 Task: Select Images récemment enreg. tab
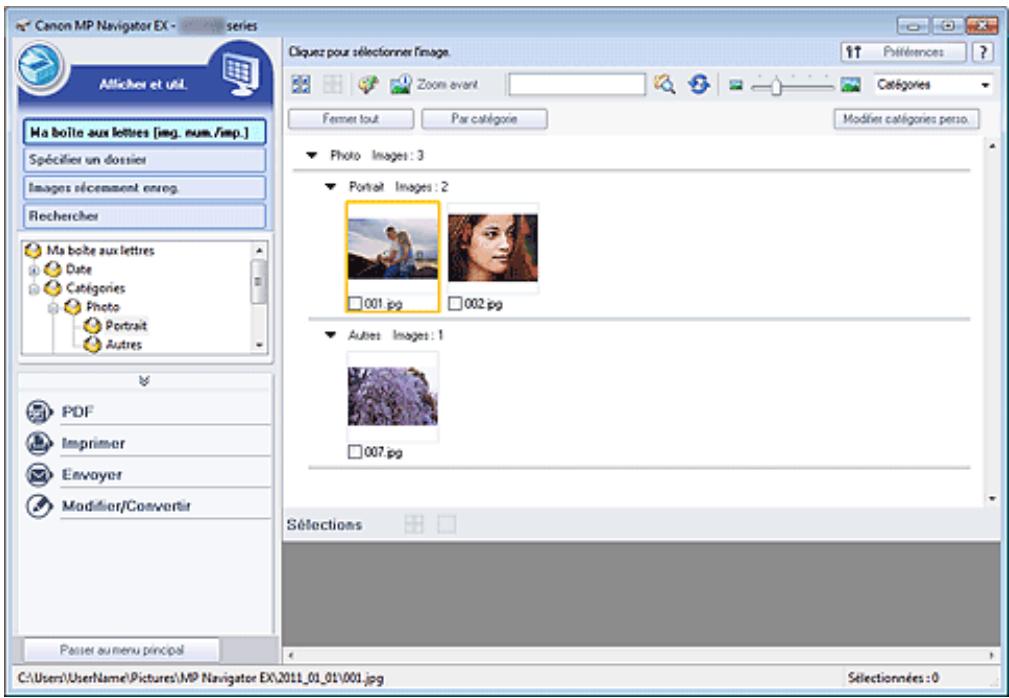(145, 188)
